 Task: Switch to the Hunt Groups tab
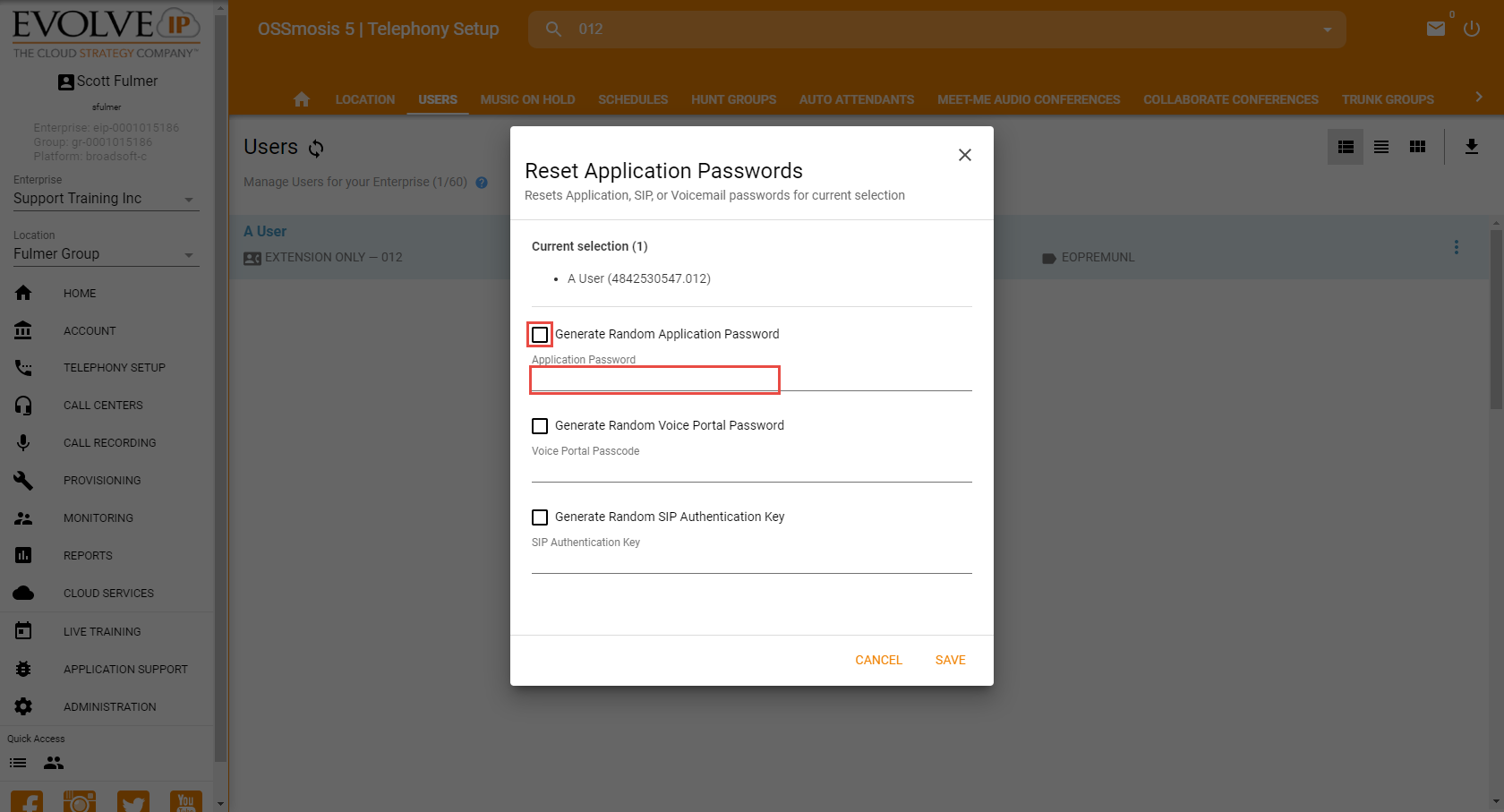pos(733,99)
